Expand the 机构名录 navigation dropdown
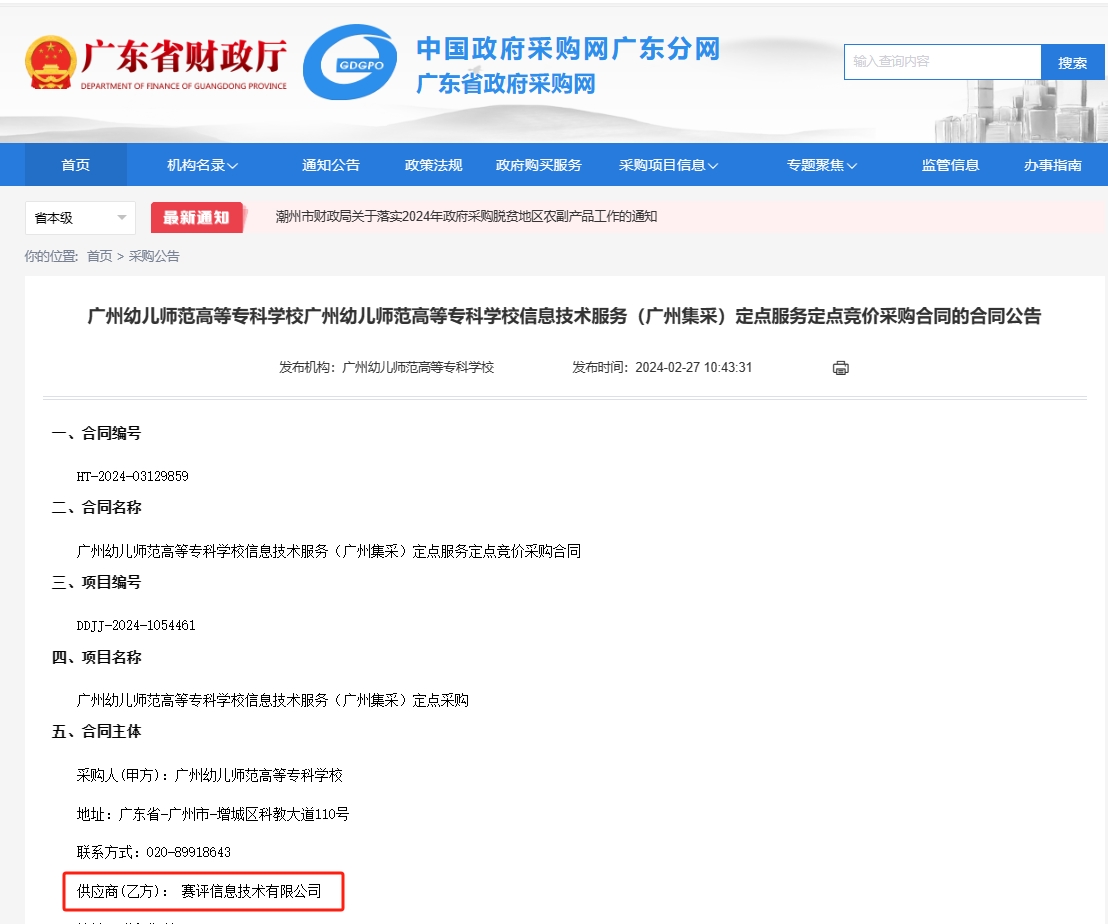Screen dimensions: 1108x924 coord(202,165)
